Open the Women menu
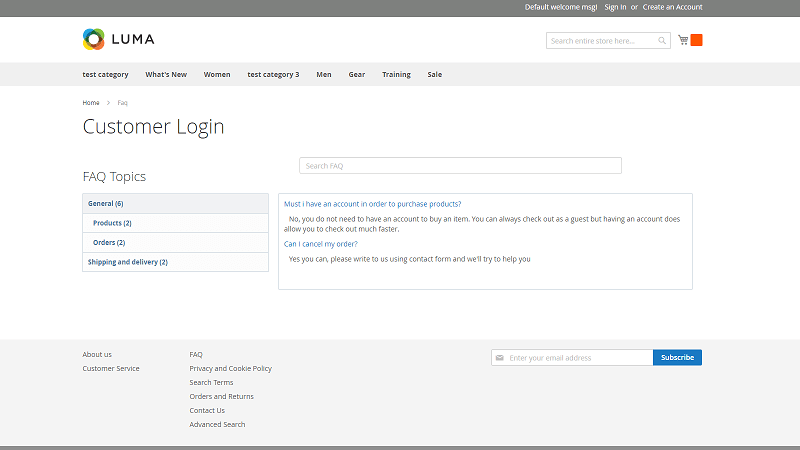The width and height of the screenshot is (800, 450). pyautogui.click(x=217, y=75)
